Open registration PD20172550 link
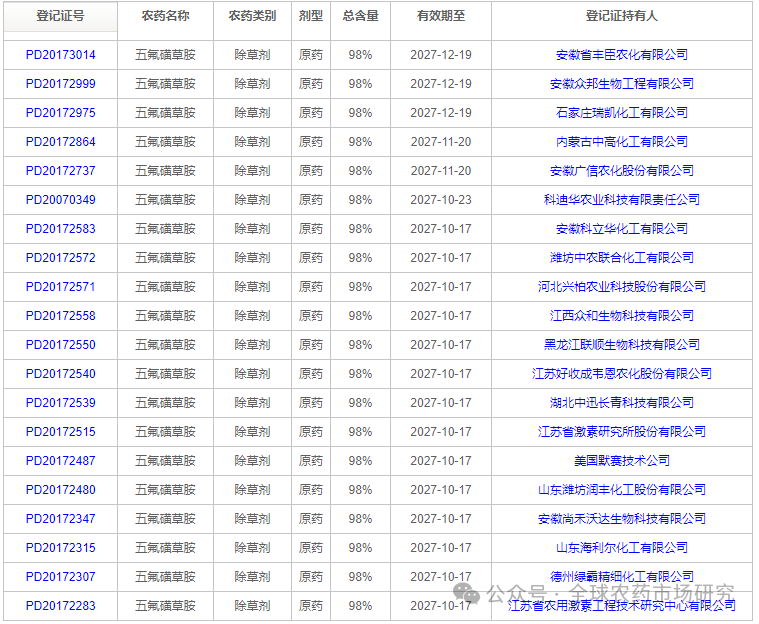Viewport: 759px width, 624px height. [61, 345]
